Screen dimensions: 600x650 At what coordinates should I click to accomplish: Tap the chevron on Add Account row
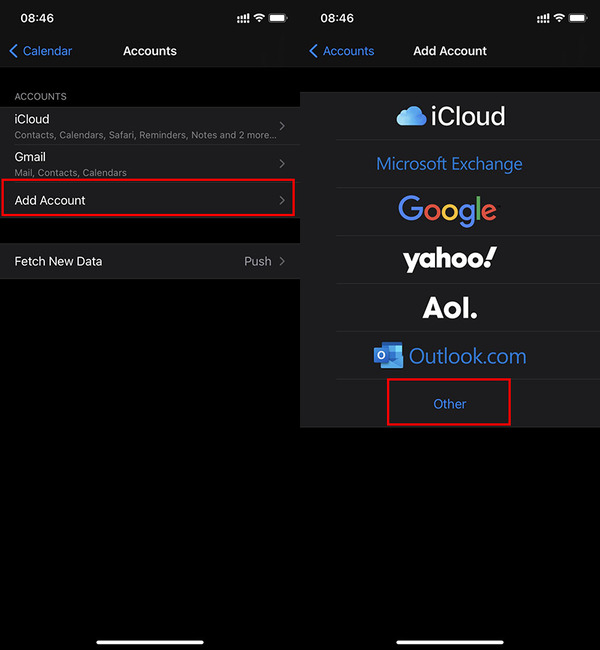282,201
